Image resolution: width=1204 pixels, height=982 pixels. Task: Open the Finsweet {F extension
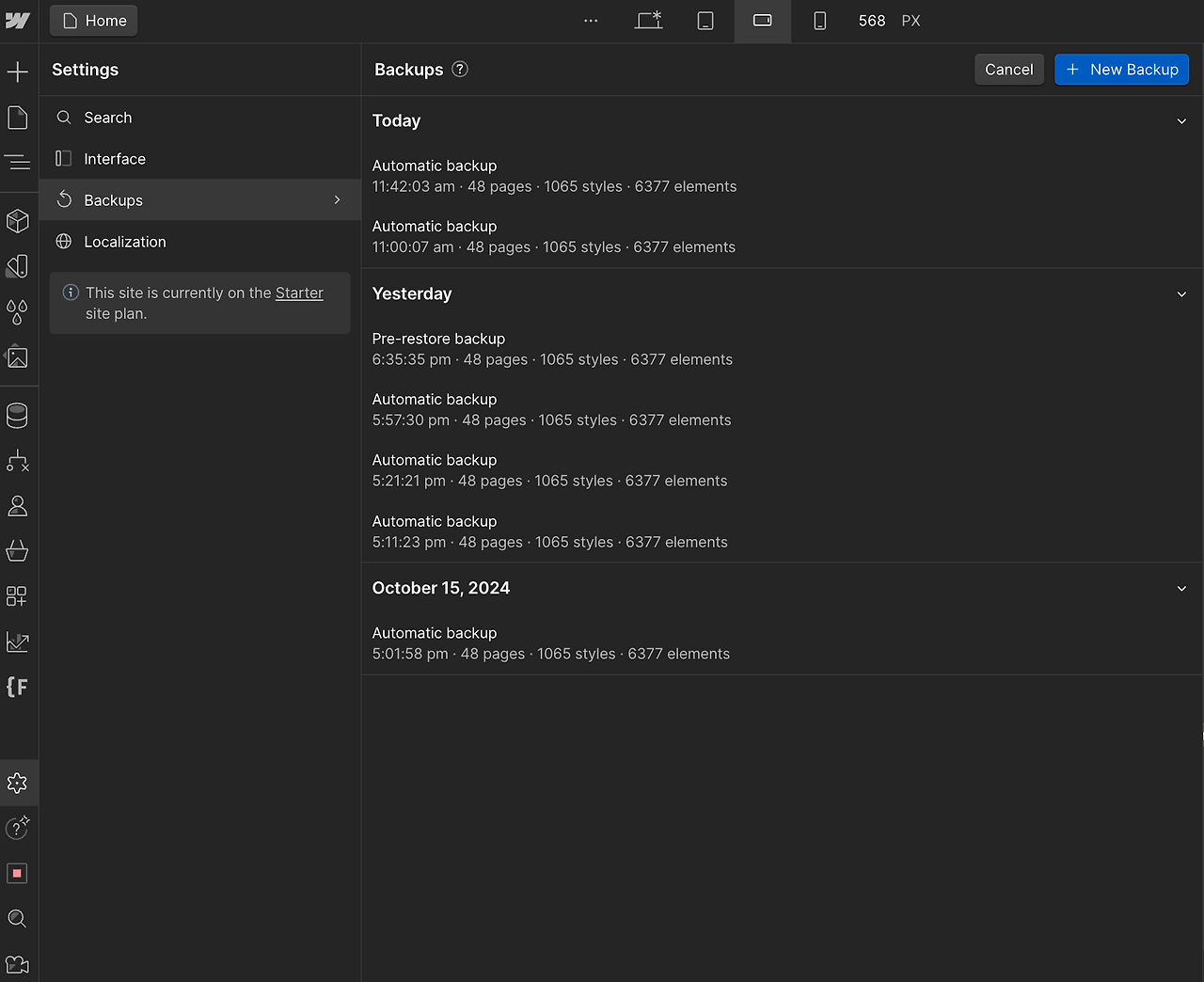(18, 687)
